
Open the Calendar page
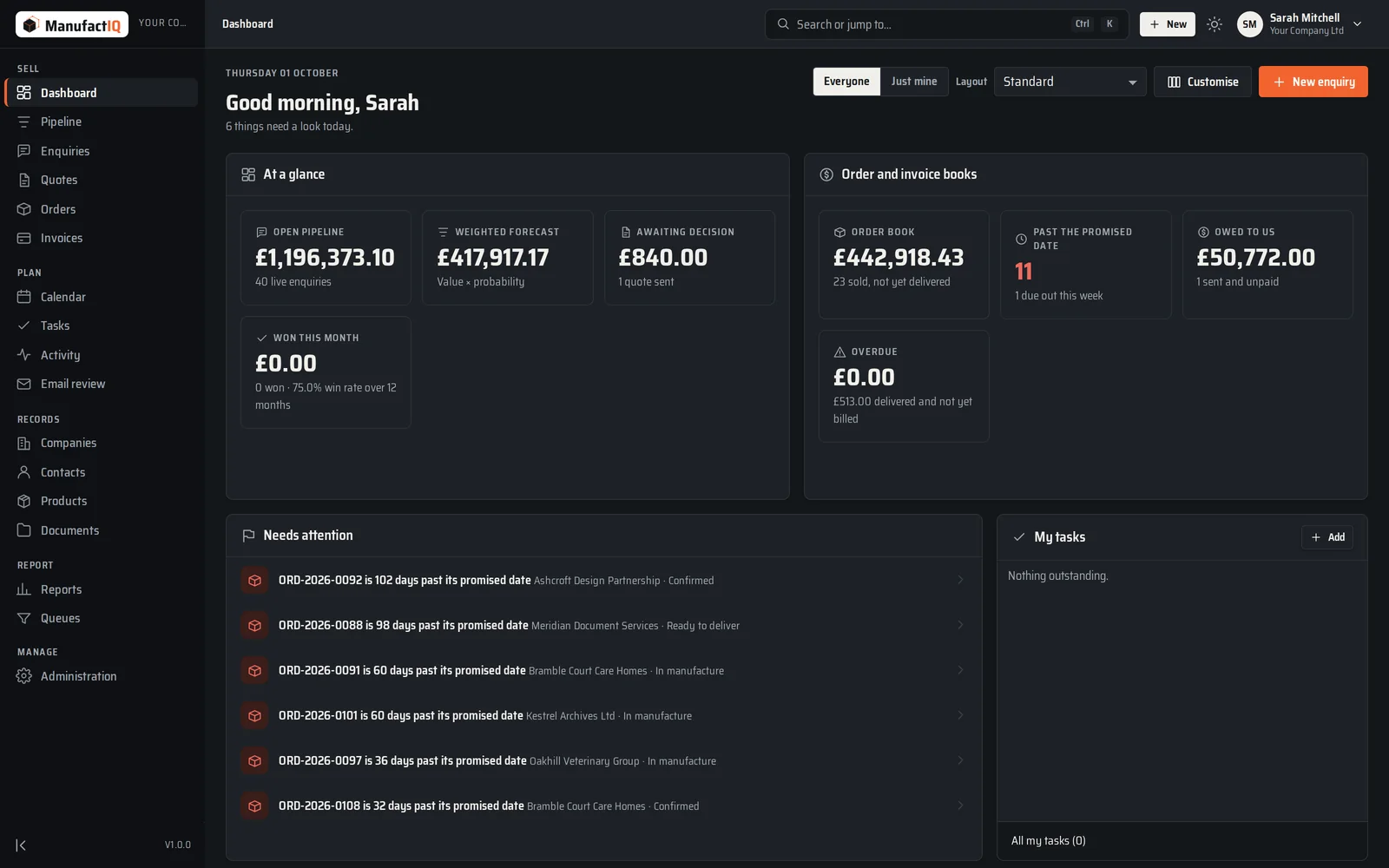tap(101, 297)
